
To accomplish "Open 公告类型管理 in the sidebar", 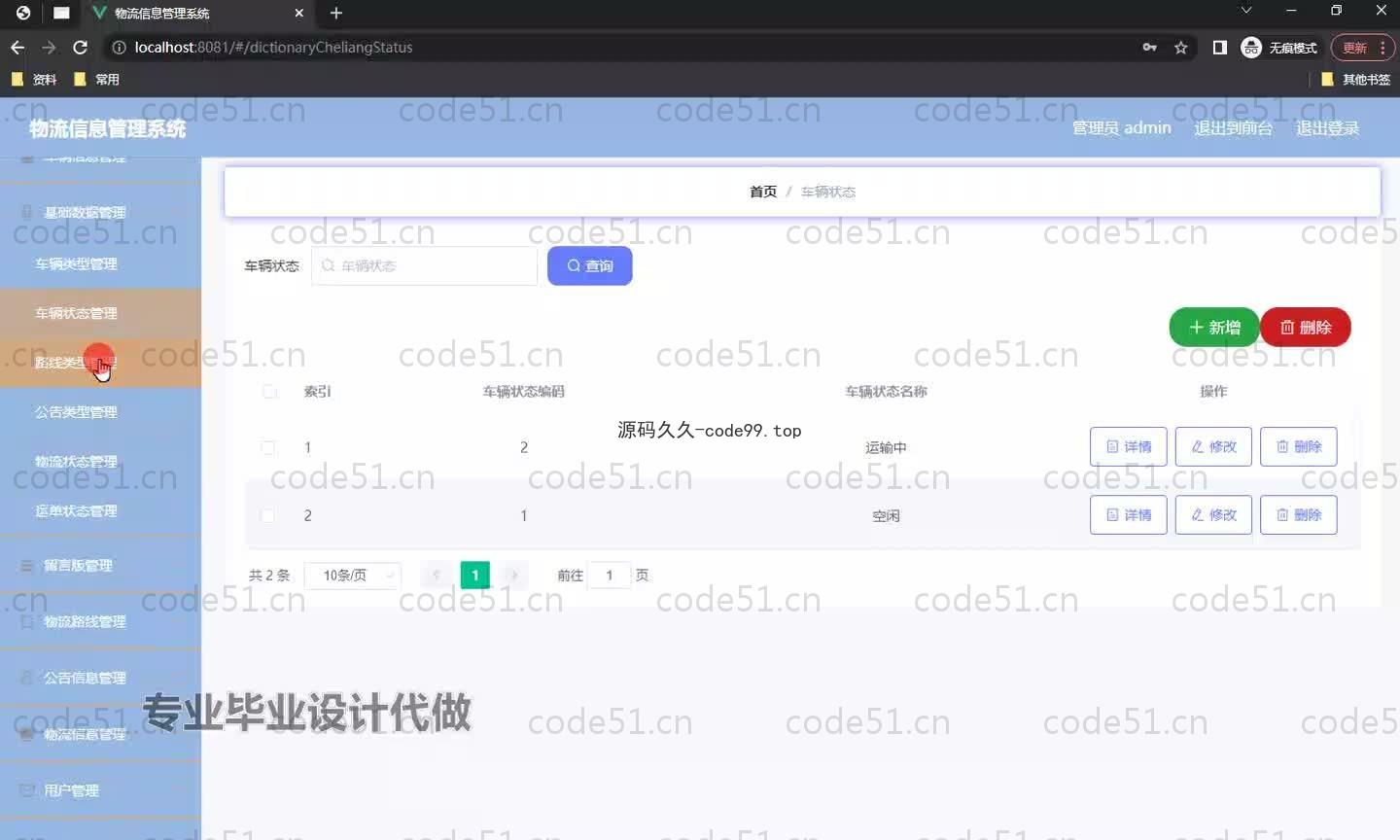I will pos(100,412).
